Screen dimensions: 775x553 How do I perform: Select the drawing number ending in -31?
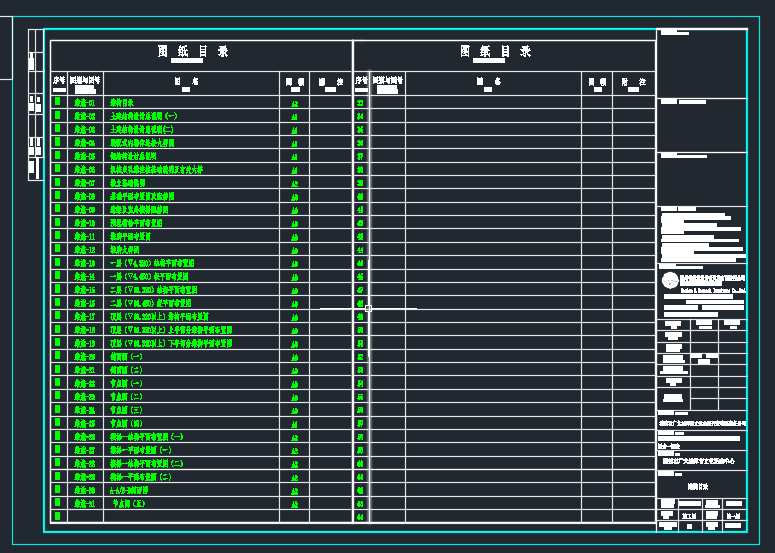click(84, 504)
